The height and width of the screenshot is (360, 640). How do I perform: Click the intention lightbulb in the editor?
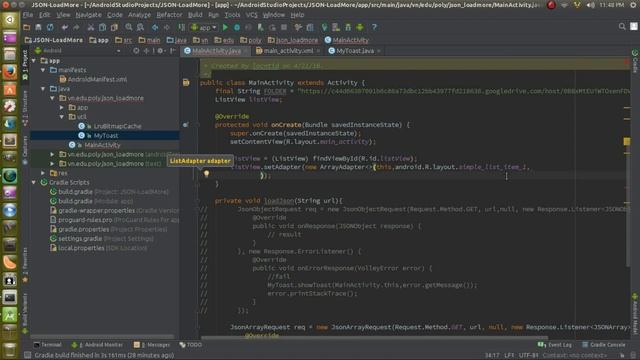pos(207,174)
